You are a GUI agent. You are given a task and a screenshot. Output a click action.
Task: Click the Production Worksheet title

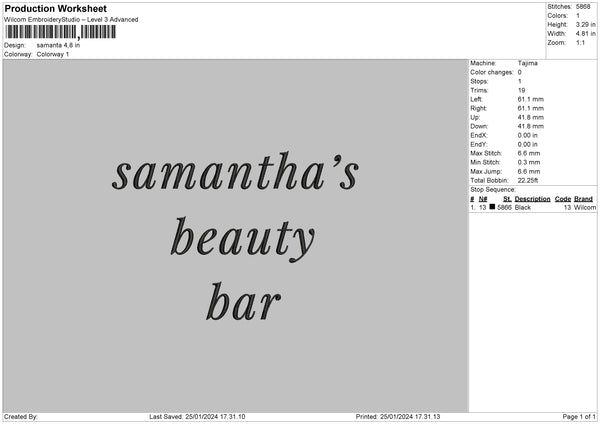click(55, 8)
